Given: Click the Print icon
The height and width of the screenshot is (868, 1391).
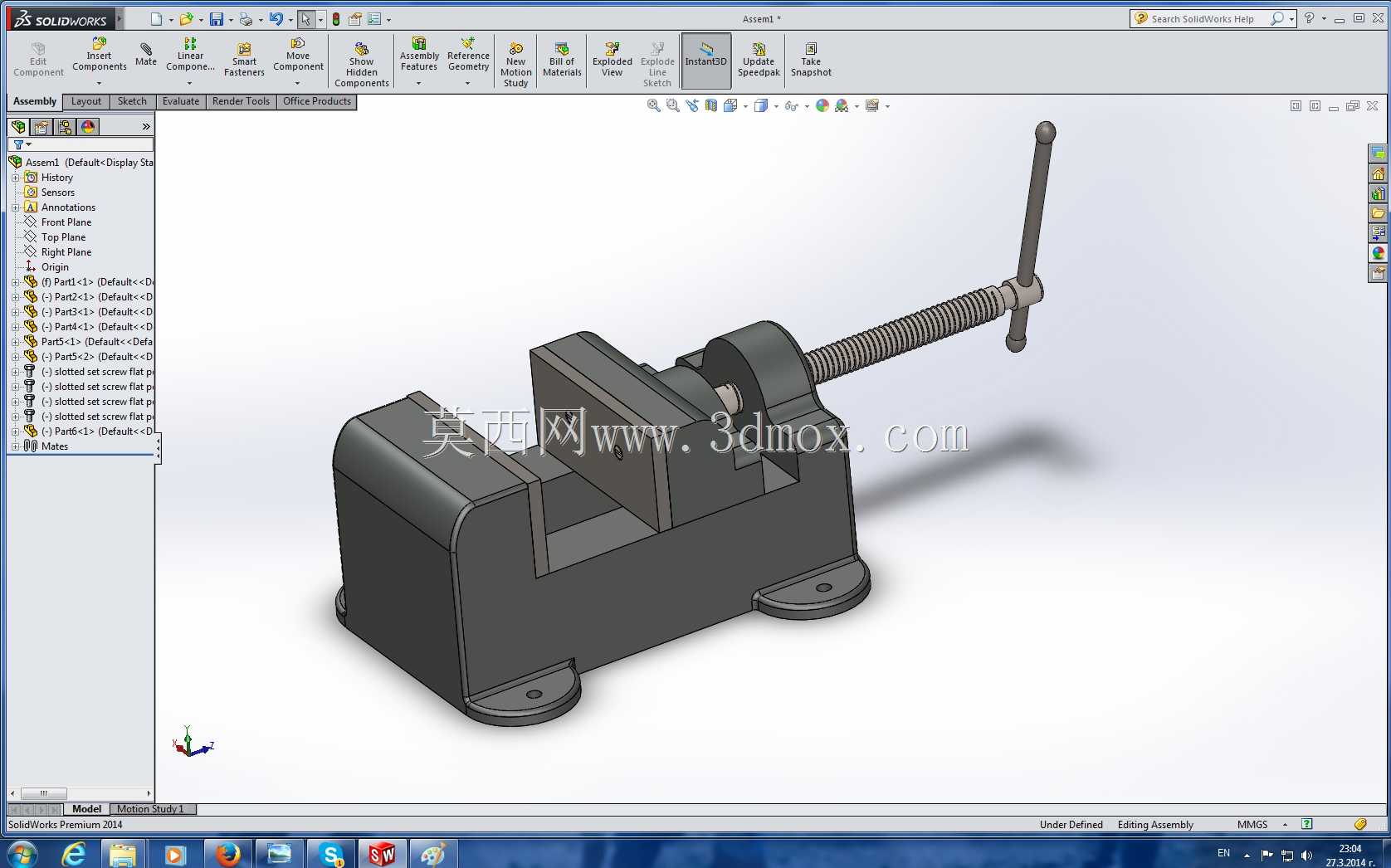Looking at the screenshot, I should (246, 19).
